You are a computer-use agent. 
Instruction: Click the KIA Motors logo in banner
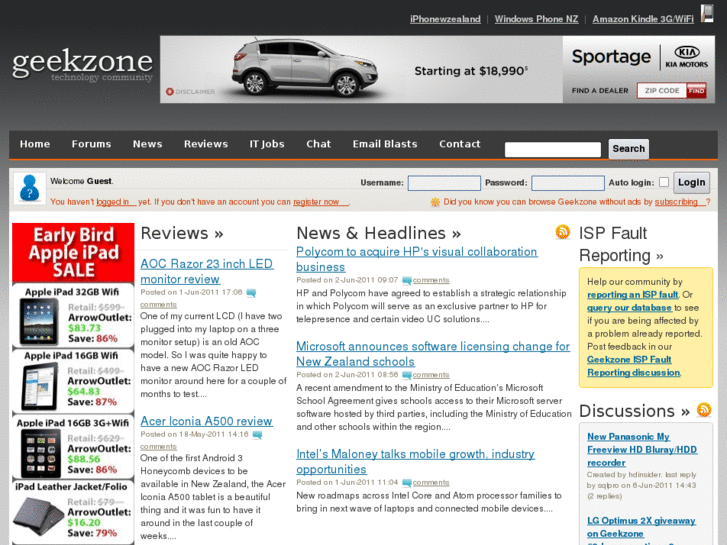point(687,57)
